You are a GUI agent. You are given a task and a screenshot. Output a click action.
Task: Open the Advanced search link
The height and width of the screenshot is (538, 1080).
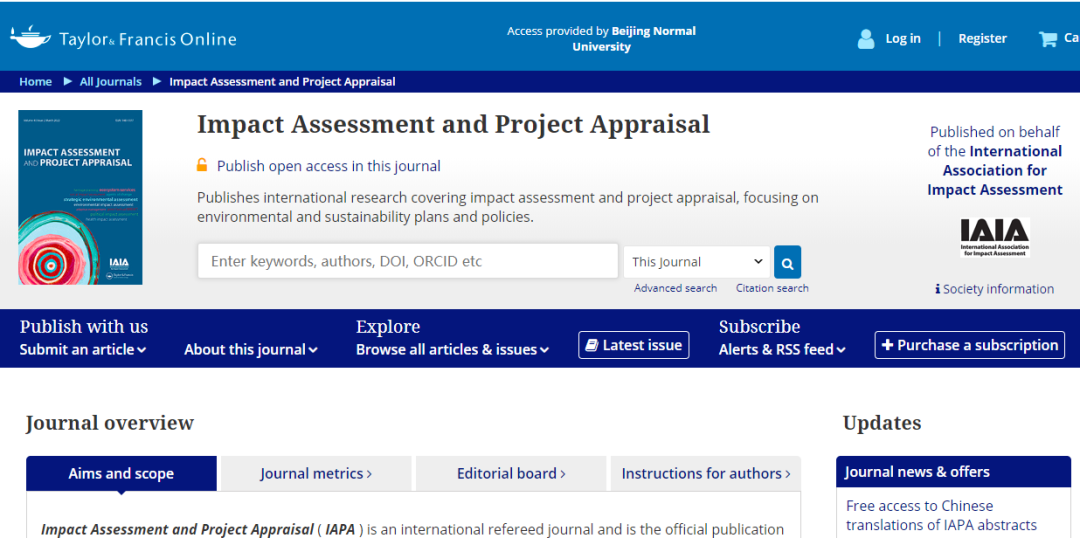[675, 288]
